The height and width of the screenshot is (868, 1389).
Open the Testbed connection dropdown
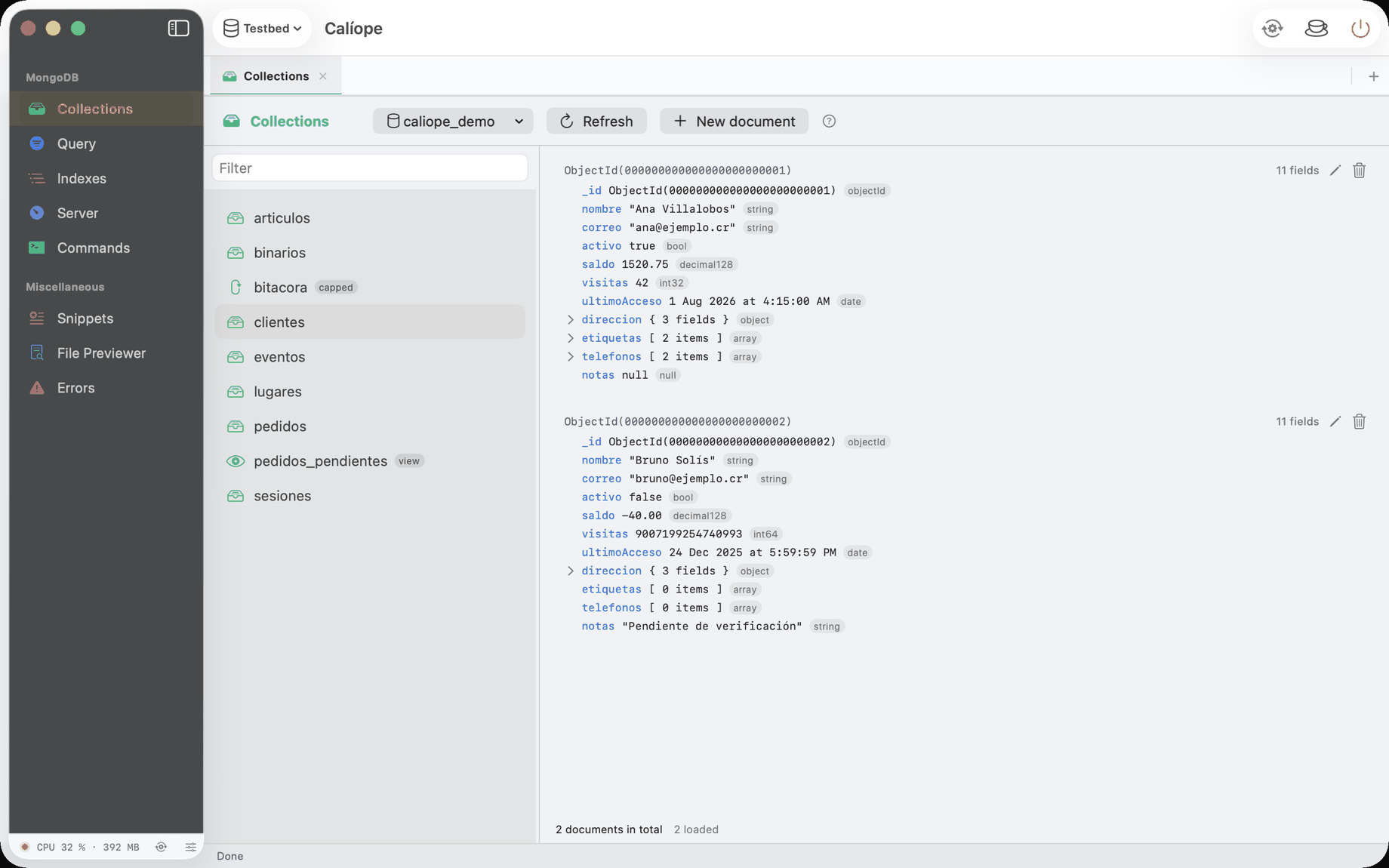coord(263,29)
